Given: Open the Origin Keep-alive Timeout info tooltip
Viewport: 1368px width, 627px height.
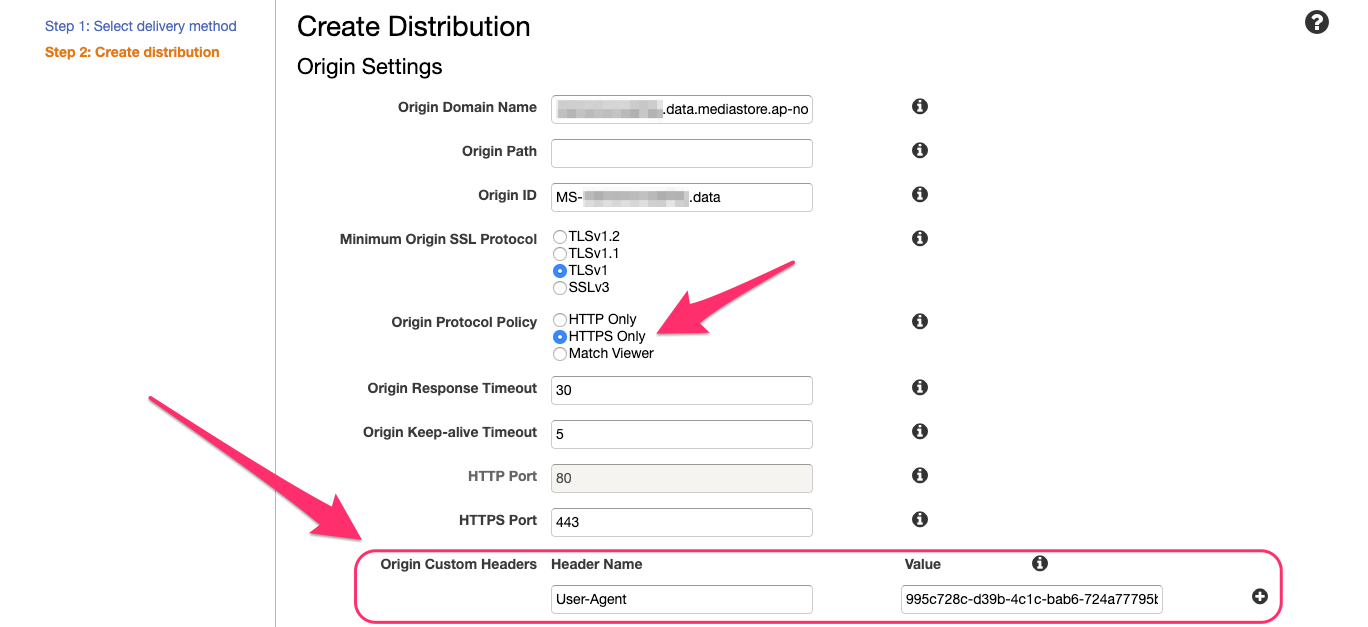Looking at the screenshot, I should pyautogui.click(x=919, y=431).
